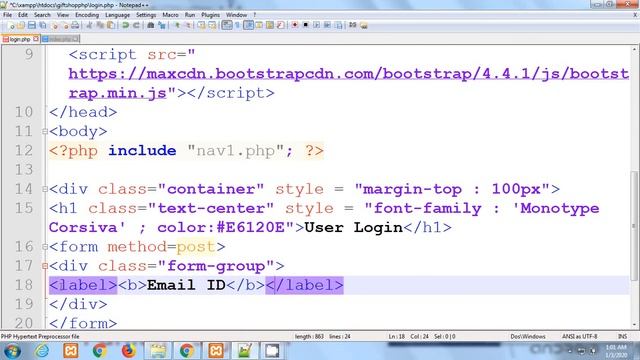Open the Run menu
This screenshot has height=360, width=640.
[x=190, y=15]
